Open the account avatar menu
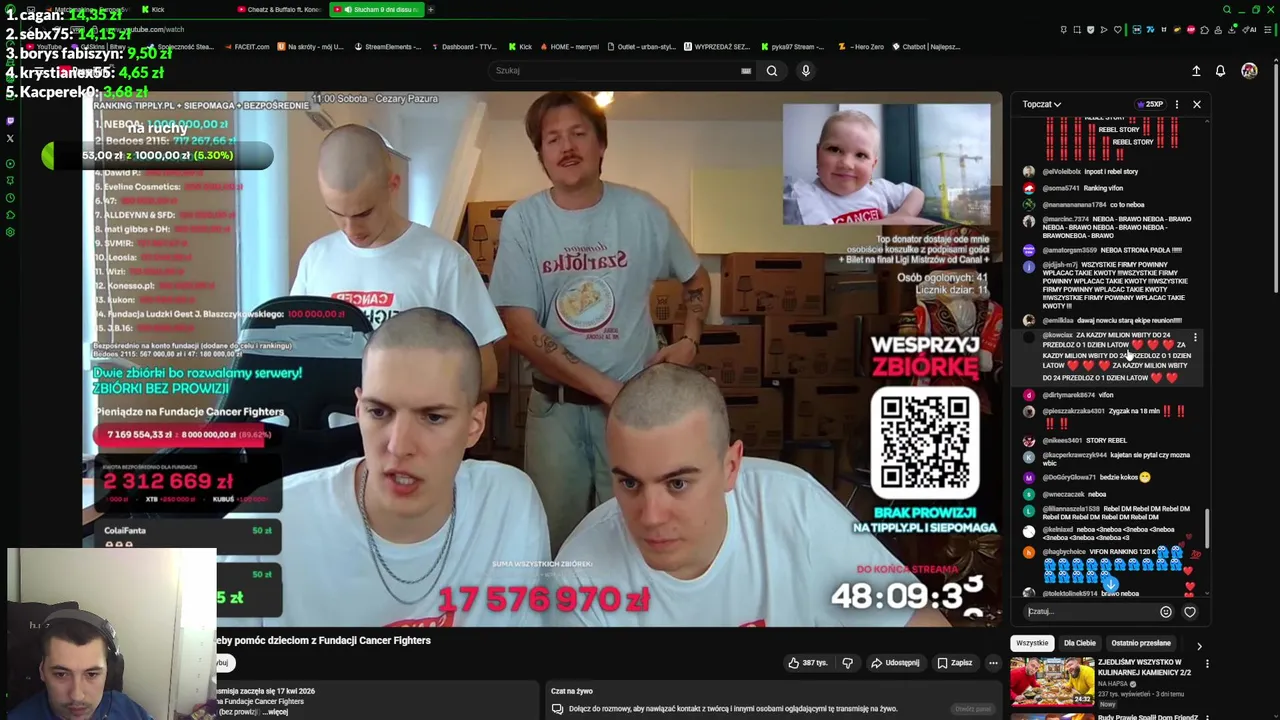 [x=1249, y=71]
